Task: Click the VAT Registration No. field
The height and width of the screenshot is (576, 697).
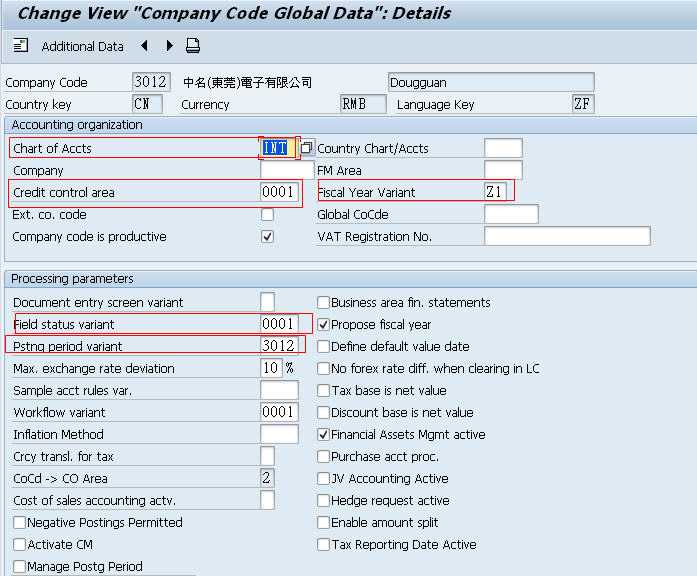Action: [567, 236]
